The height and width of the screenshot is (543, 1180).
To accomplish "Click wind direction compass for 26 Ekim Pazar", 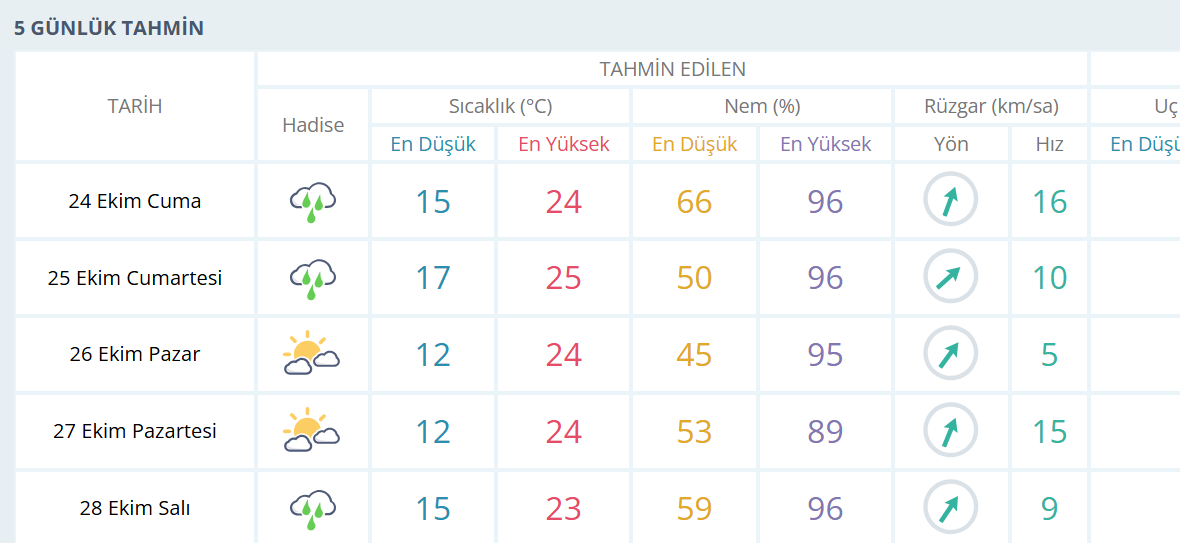I will tap(950, 354).
